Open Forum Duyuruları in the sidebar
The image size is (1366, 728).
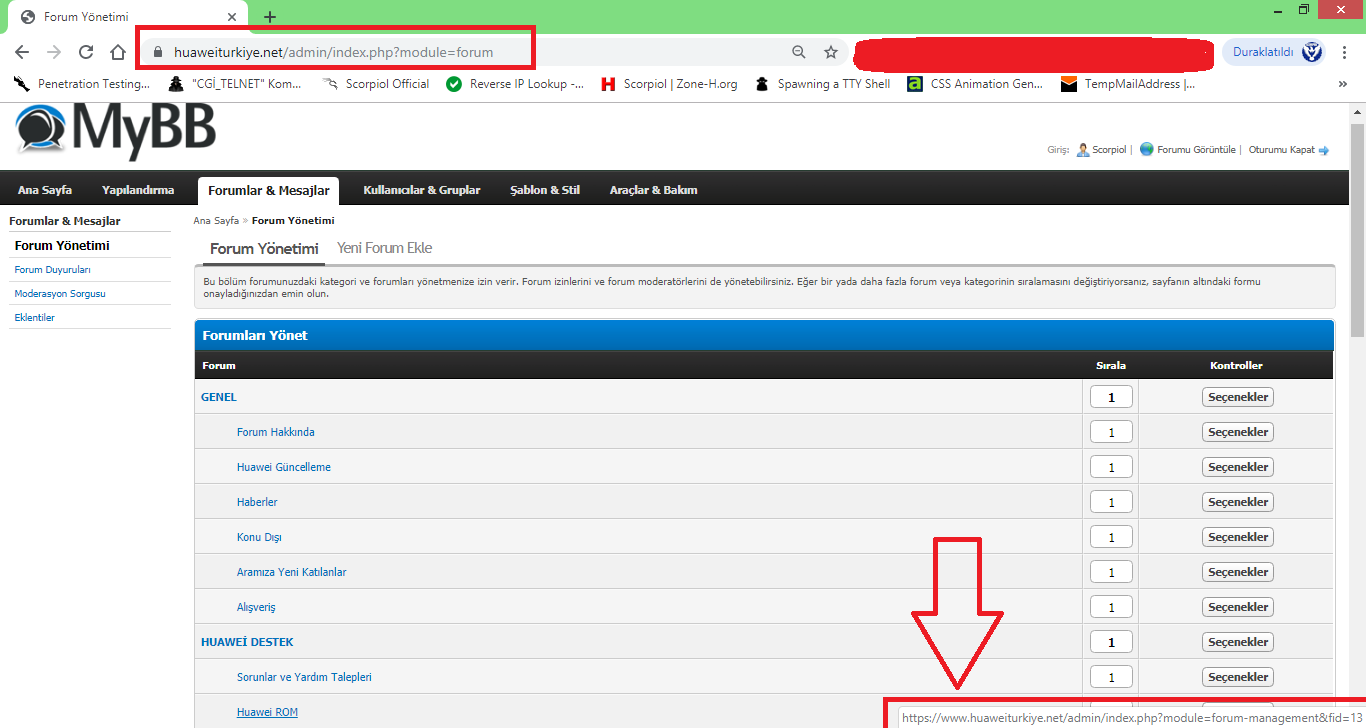click(x=53, y=270)
